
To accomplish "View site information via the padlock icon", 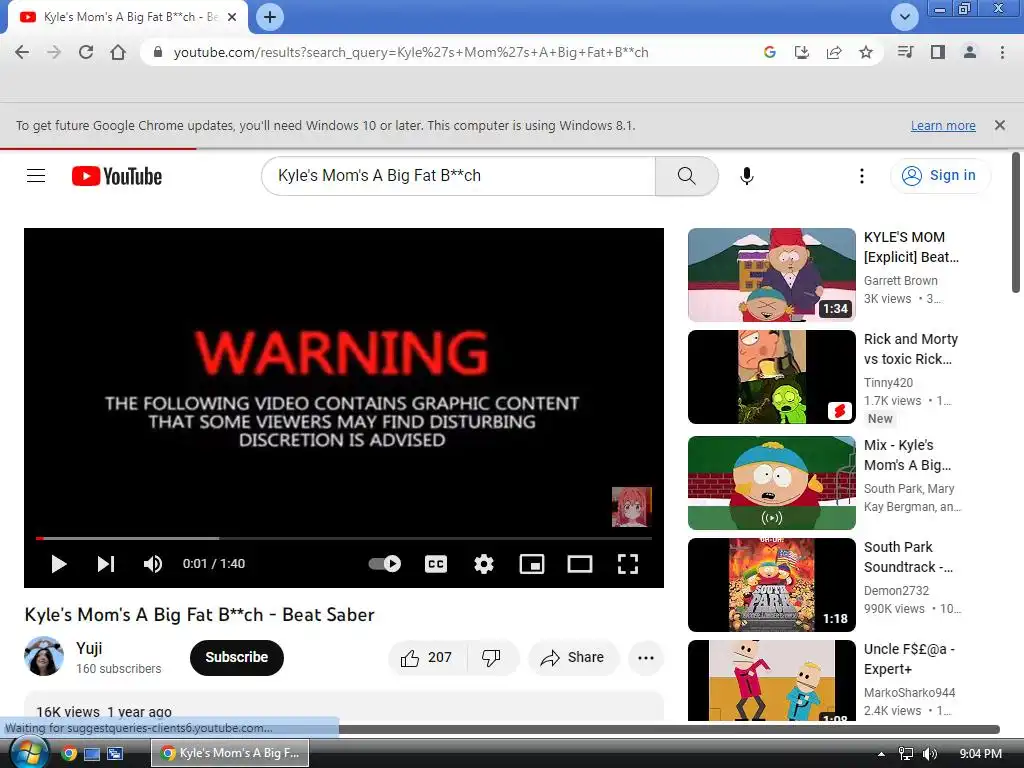I will click(157, 52).
